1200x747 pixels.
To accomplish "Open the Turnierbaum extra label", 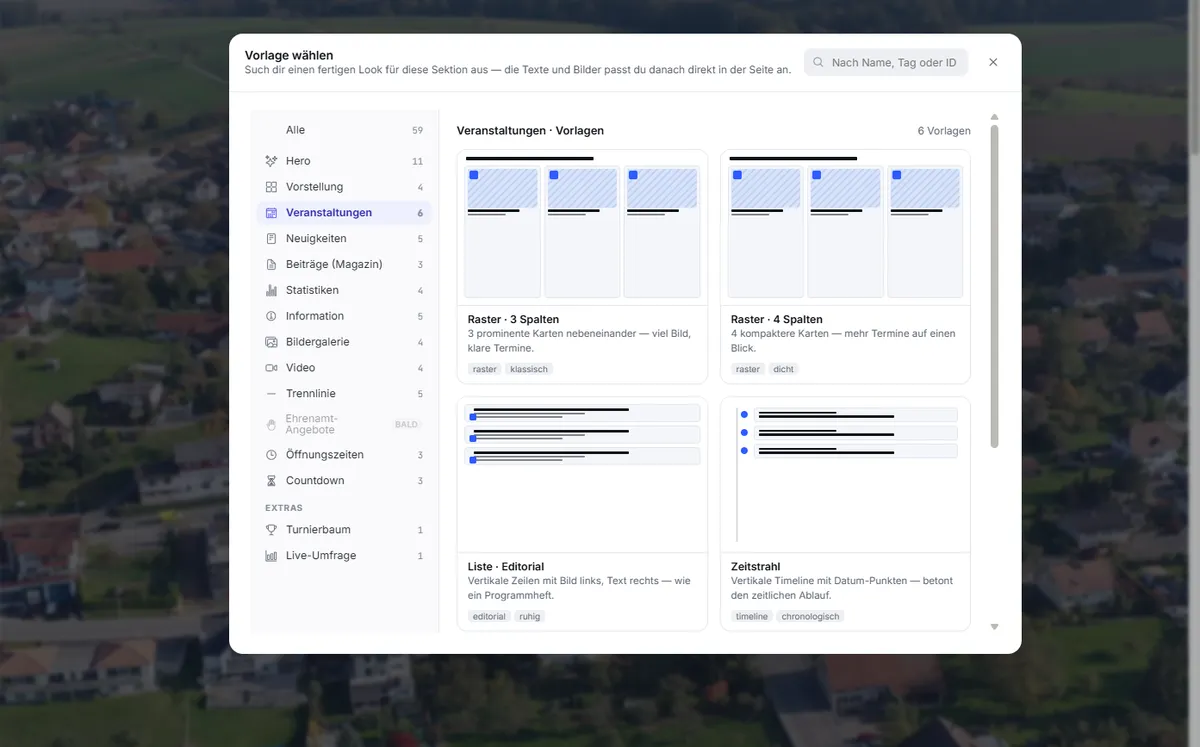I will [318, 530].
